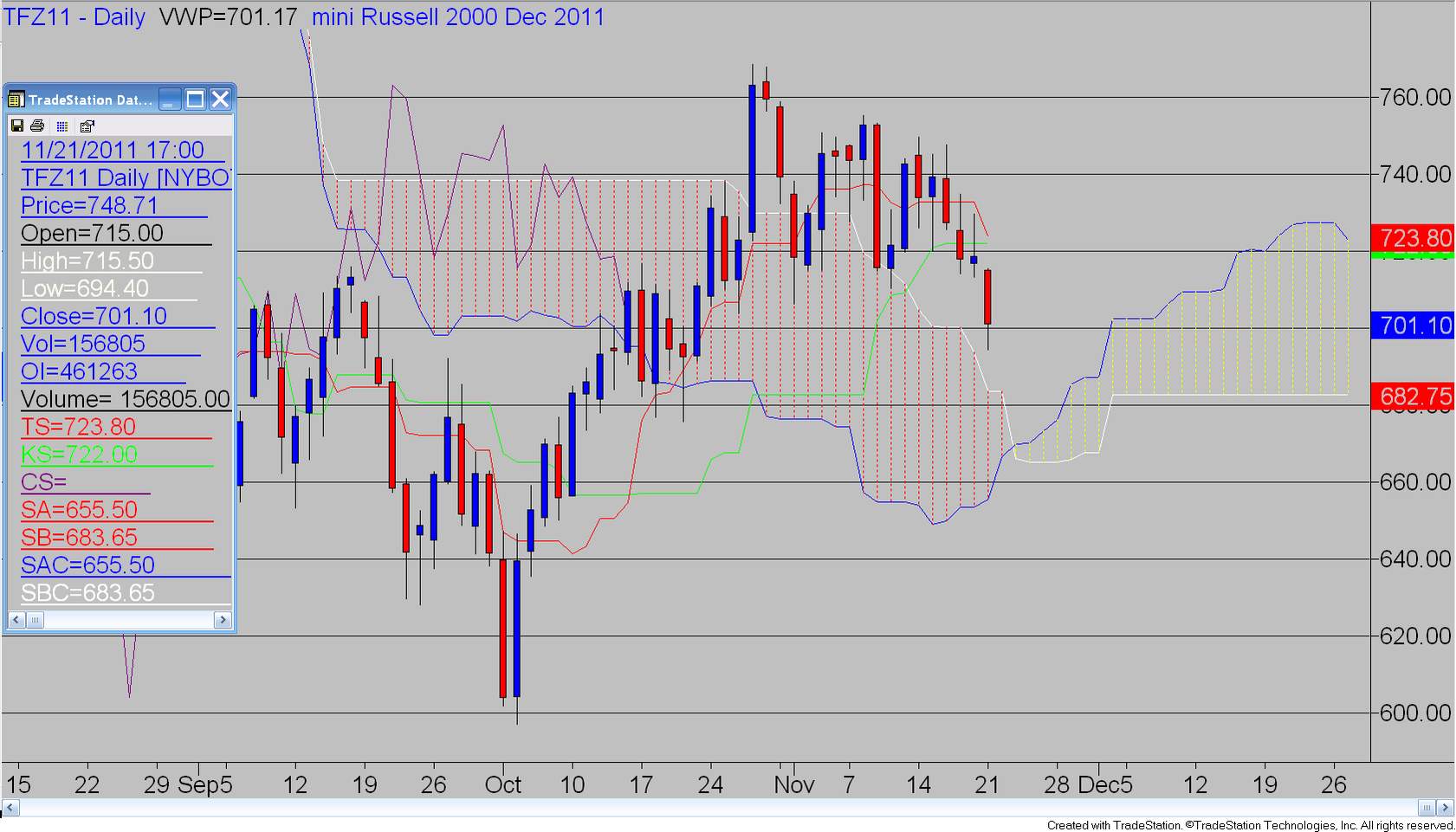
Task: Maximize the TradeStation Data window
Action: pos(196,100)
